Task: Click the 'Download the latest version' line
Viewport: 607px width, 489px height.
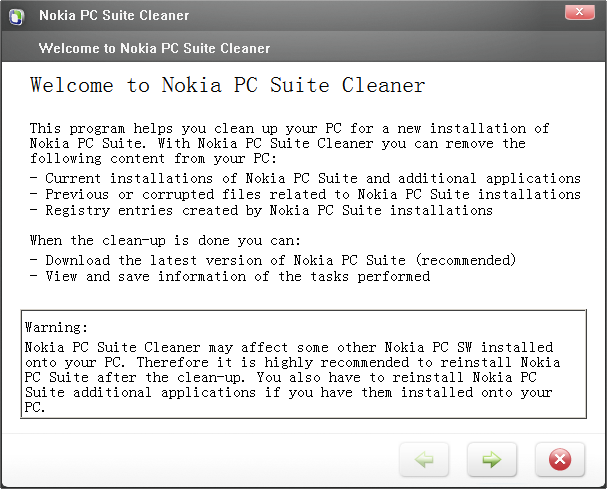Action: coord(272,260)
